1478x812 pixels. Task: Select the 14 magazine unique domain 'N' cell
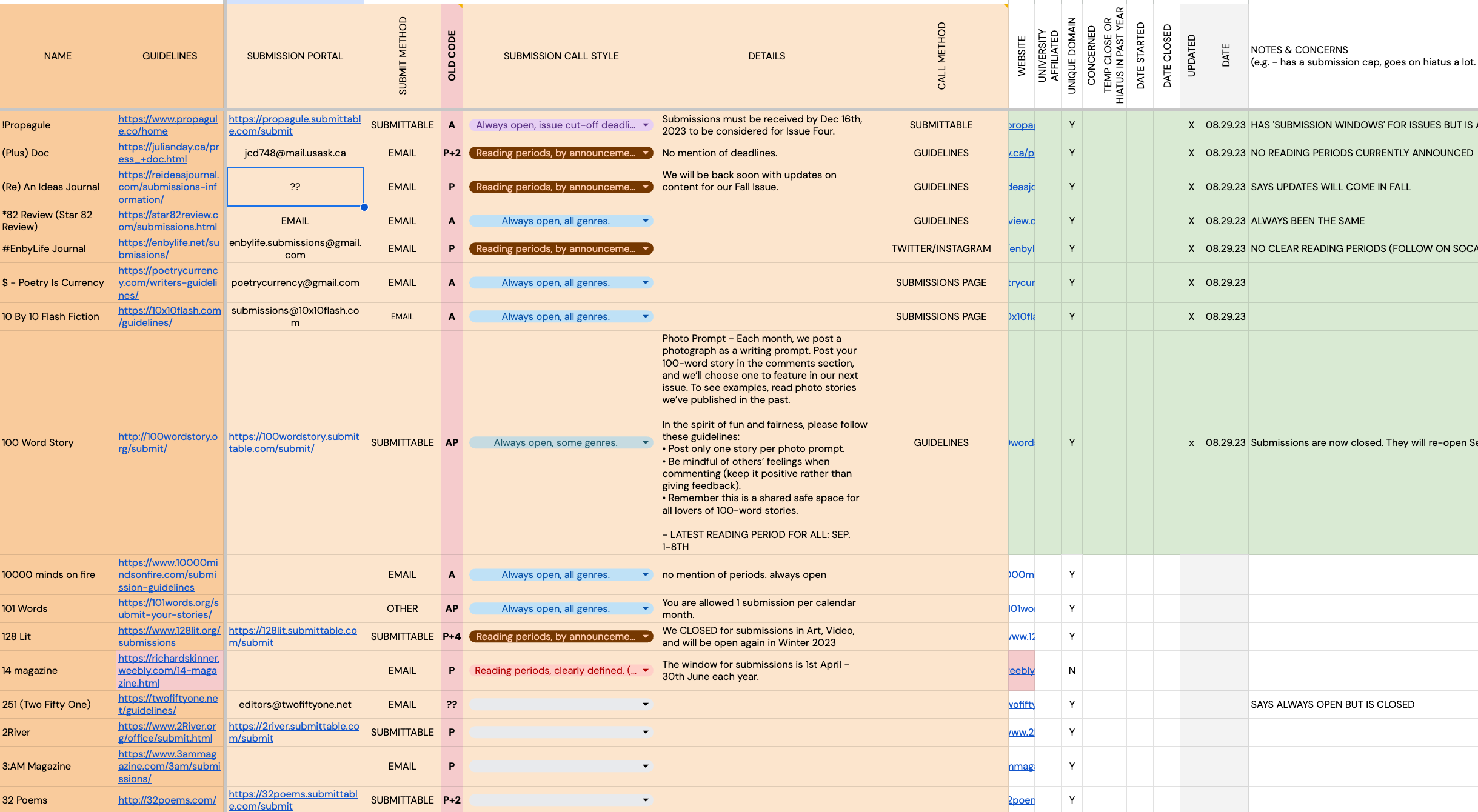[x=1072, y=670]
